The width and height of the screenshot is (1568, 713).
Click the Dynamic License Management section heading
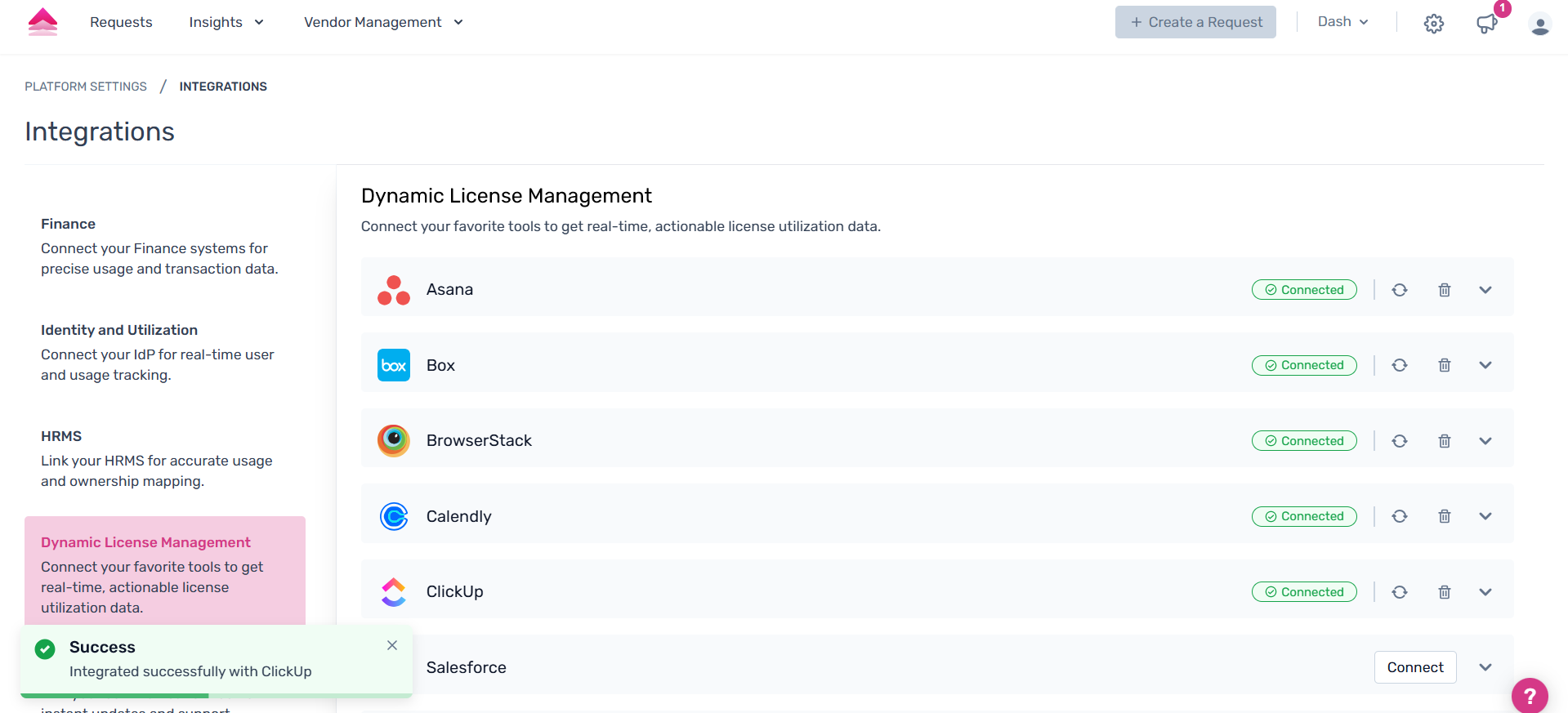point(507,196)
